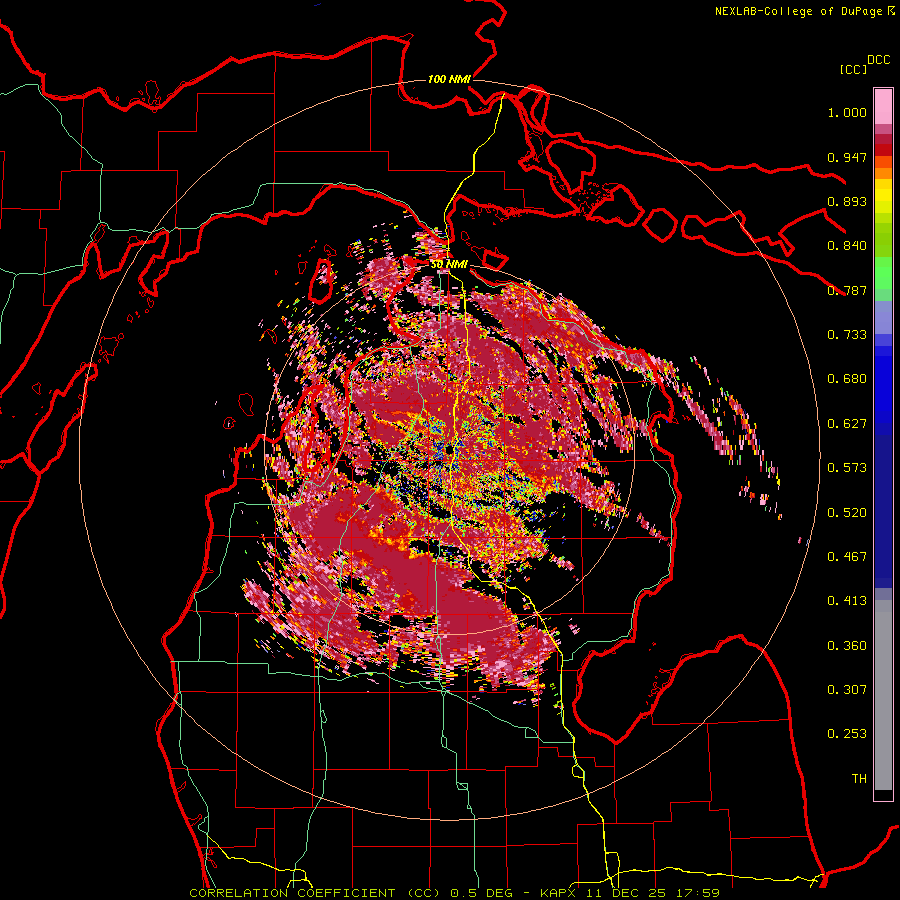Select the 0.947 scale value
The width and height of the screenshot is (900, 900).
click(847, 157)
